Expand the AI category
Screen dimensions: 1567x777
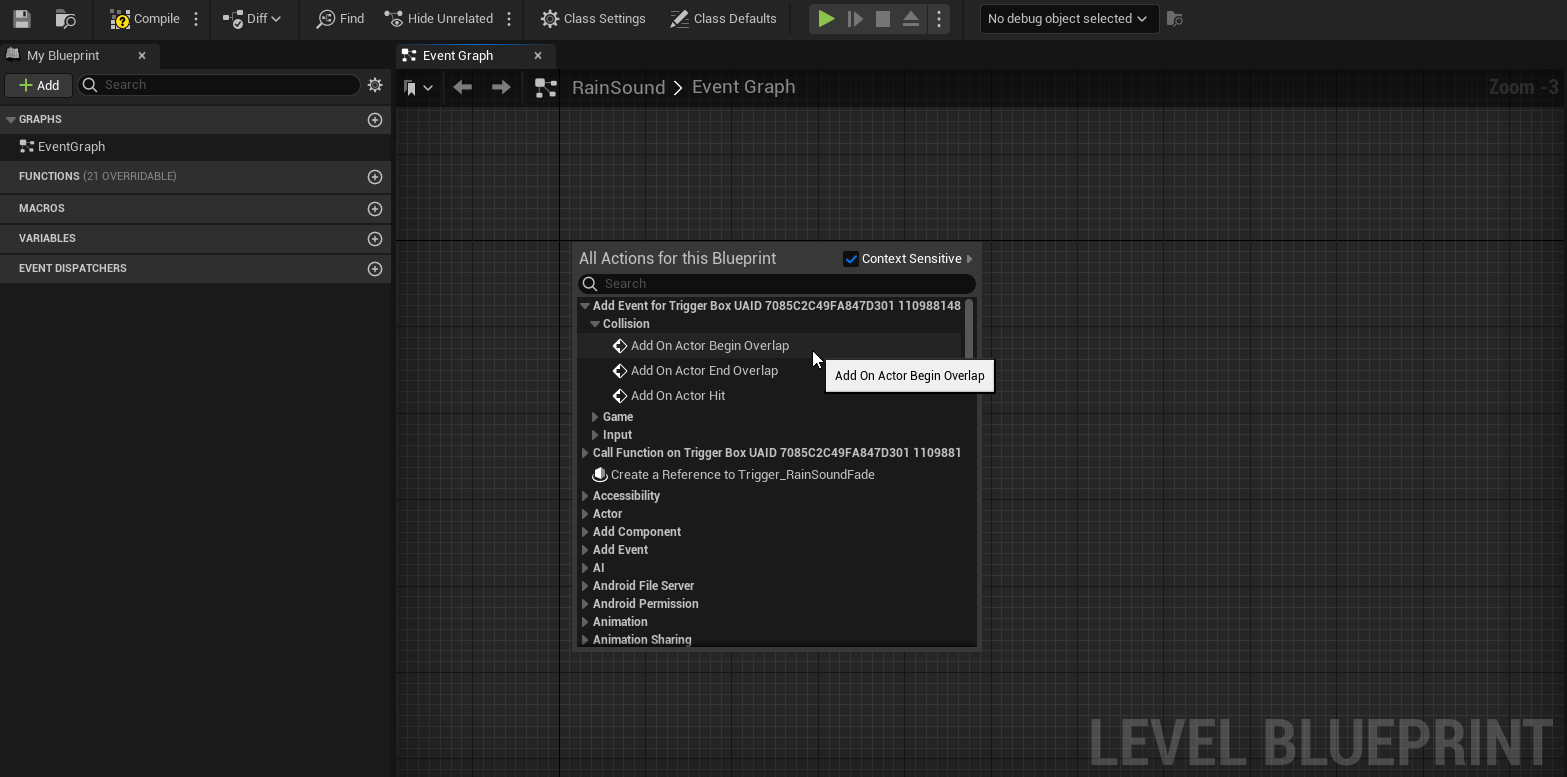tap(585, 568)
